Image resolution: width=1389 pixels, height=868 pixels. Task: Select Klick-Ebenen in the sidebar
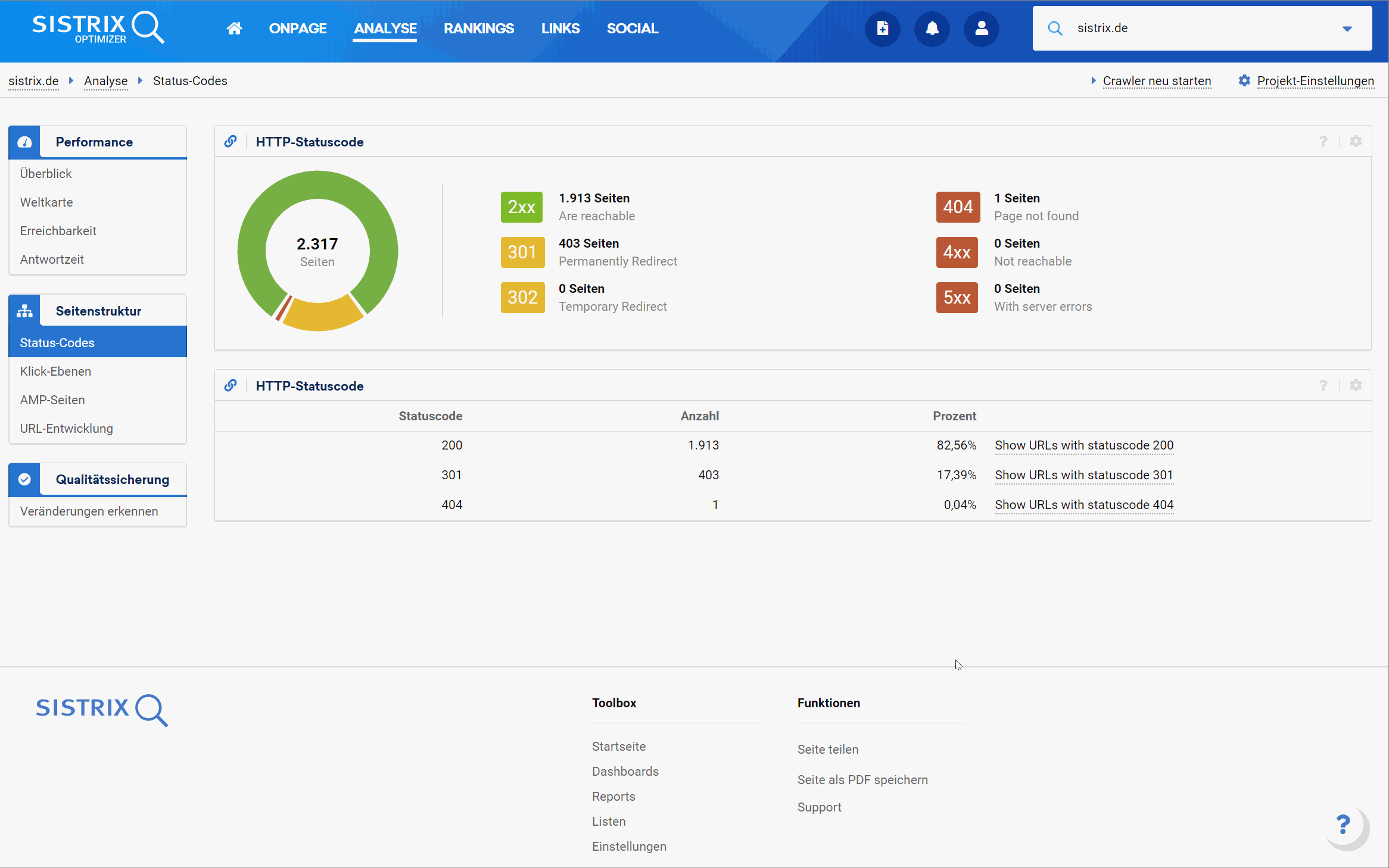click(x=55, y=371)
